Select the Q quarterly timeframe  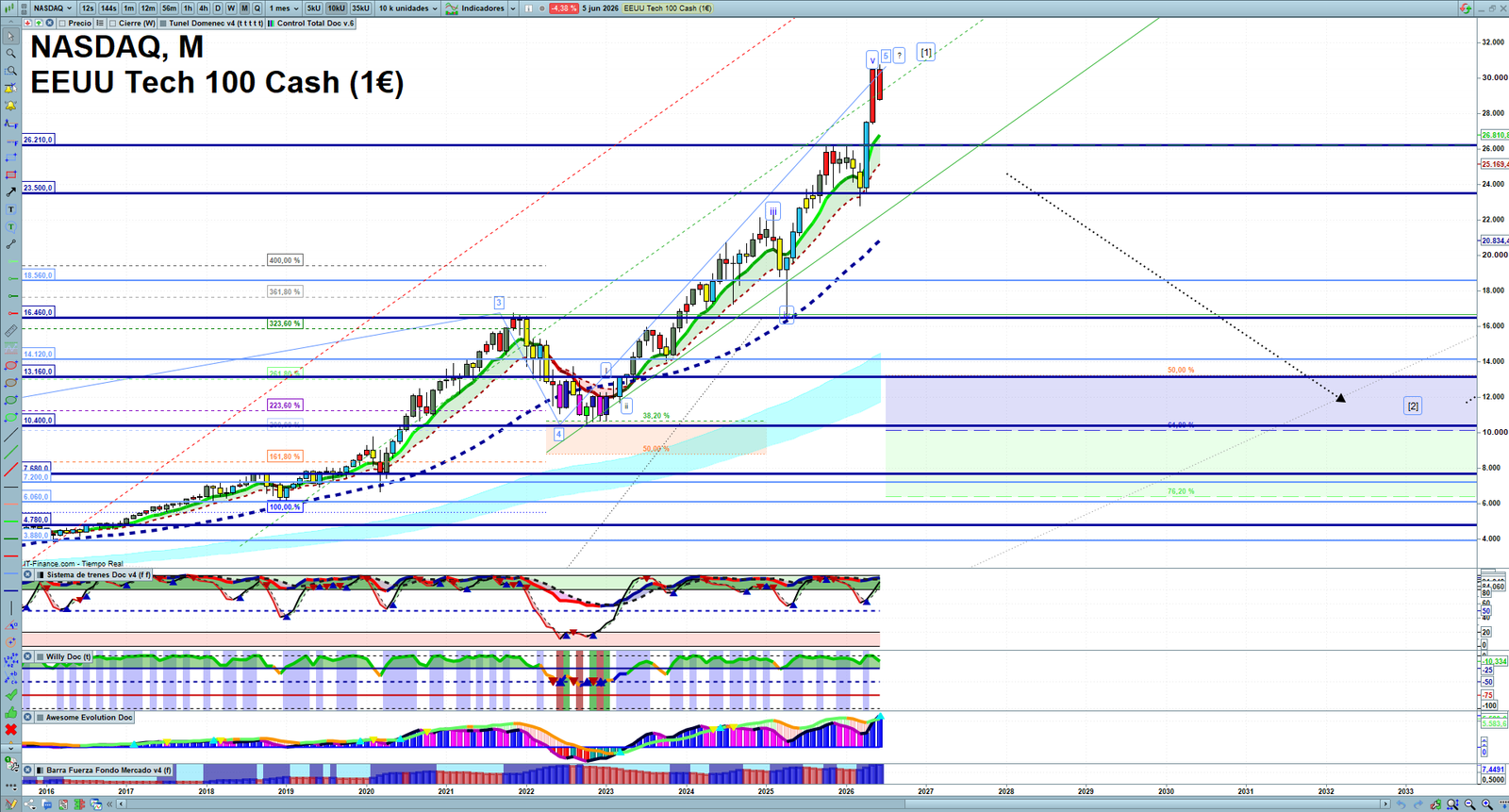point(257,8)
